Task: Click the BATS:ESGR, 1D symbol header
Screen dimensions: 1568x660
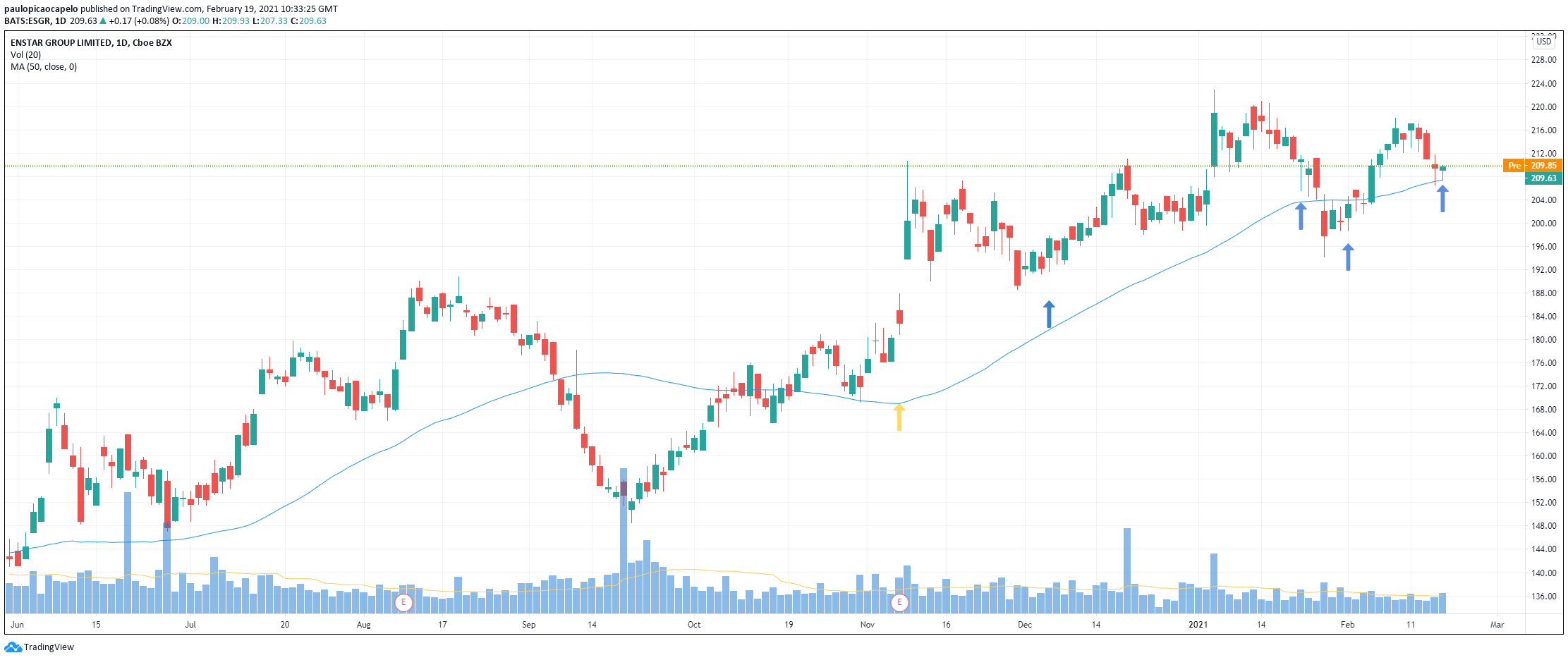Action: (36, 21)
